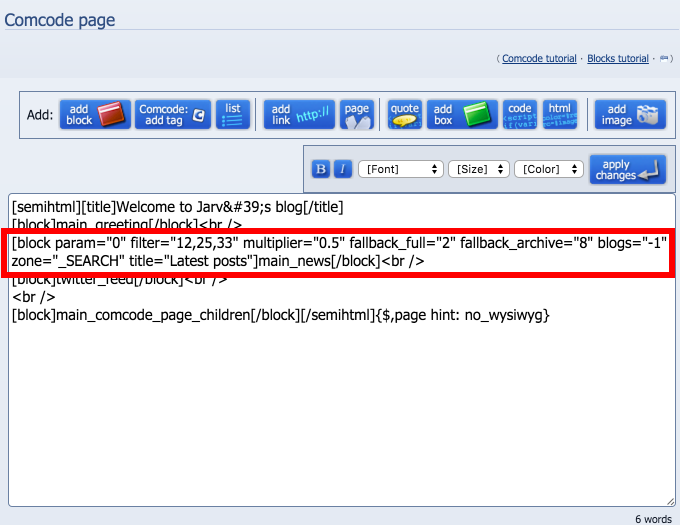680x525 pixels.
Task: Toggle bold with B button
Action: click(x=321, y=169)
